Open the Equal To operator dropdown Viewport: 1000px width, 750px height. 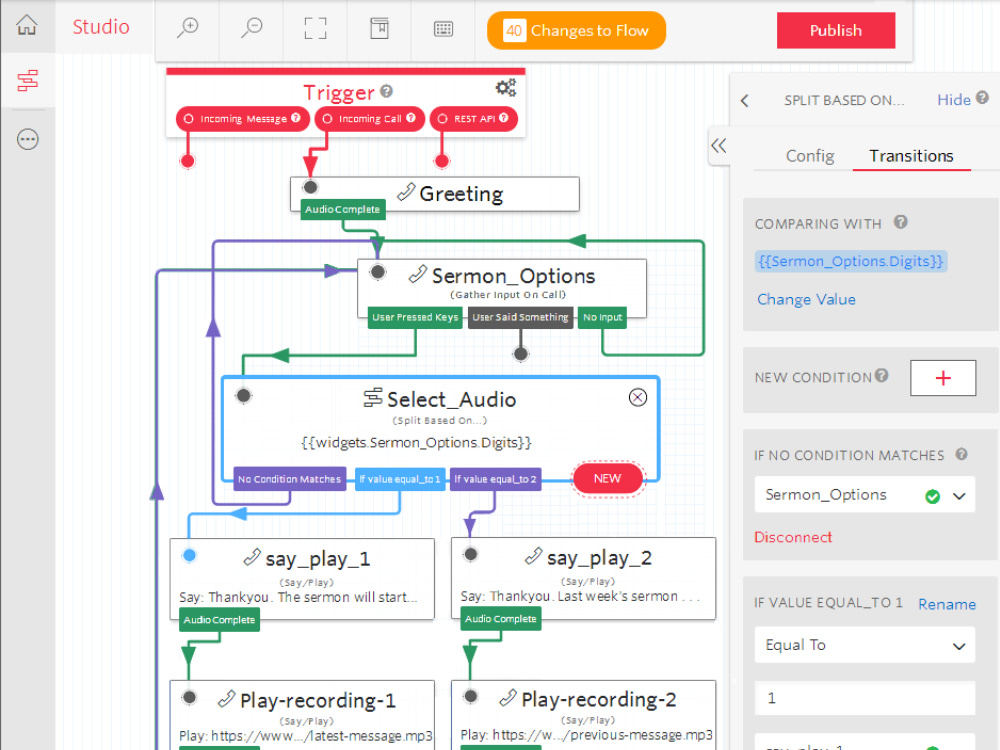click(x=864, y=645)
